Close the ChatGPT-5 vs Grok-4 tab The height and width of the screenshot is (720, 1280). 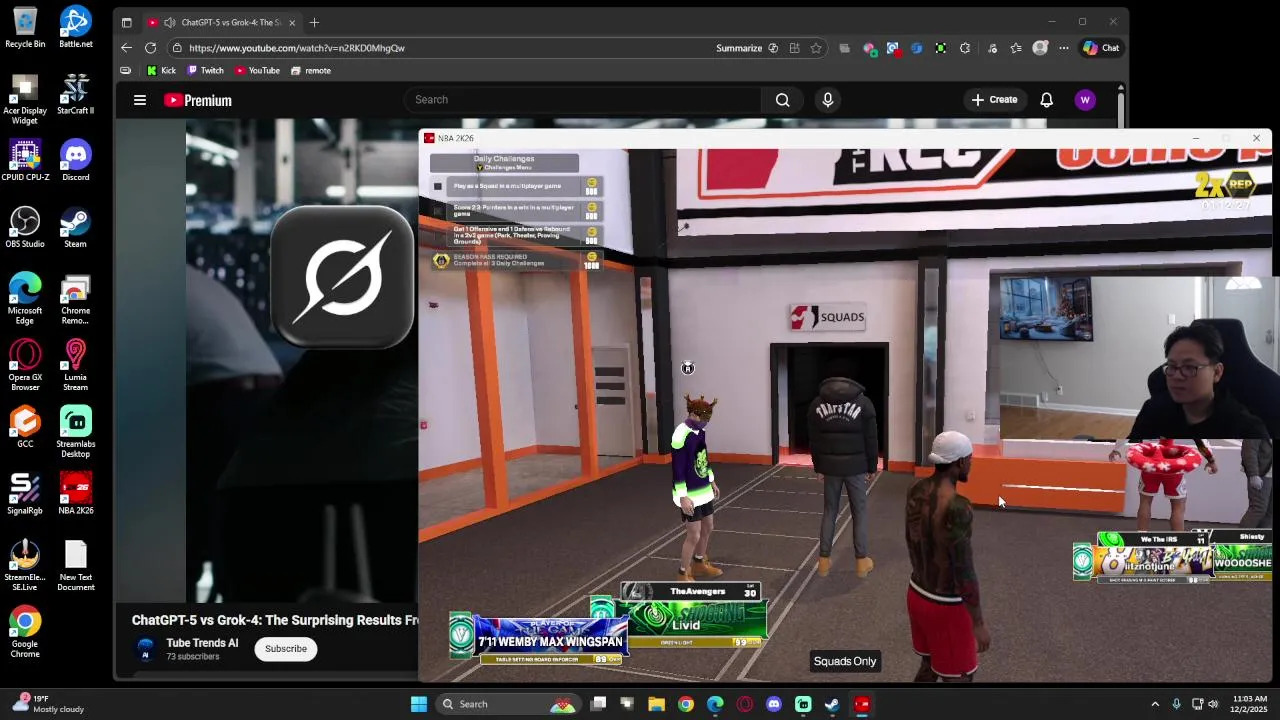(x=291, y=22)
